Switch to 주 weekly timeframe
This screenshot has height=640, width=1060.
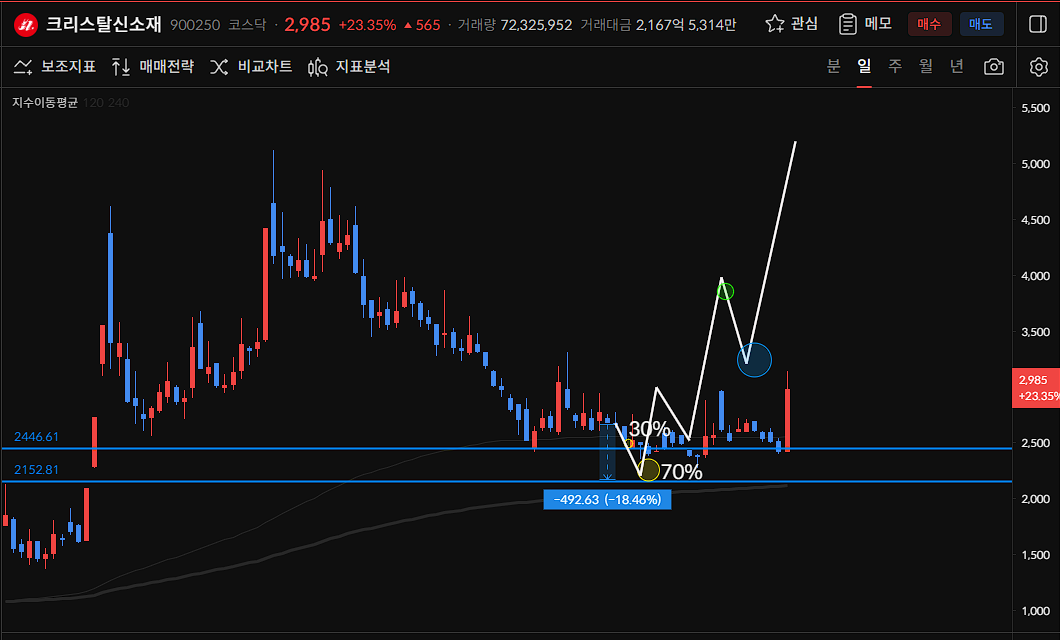click(895, 66)
